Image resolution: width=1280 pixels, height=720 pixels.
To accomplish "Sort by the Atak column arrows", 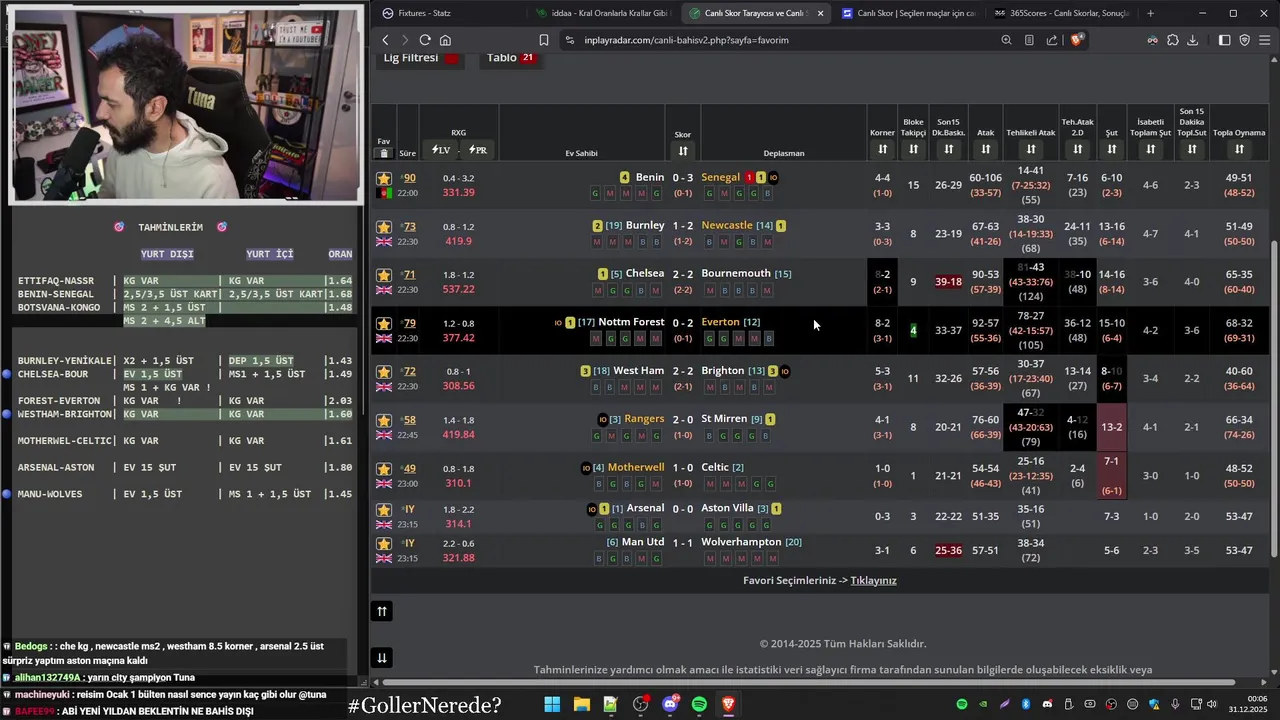I will pos(986,149).
